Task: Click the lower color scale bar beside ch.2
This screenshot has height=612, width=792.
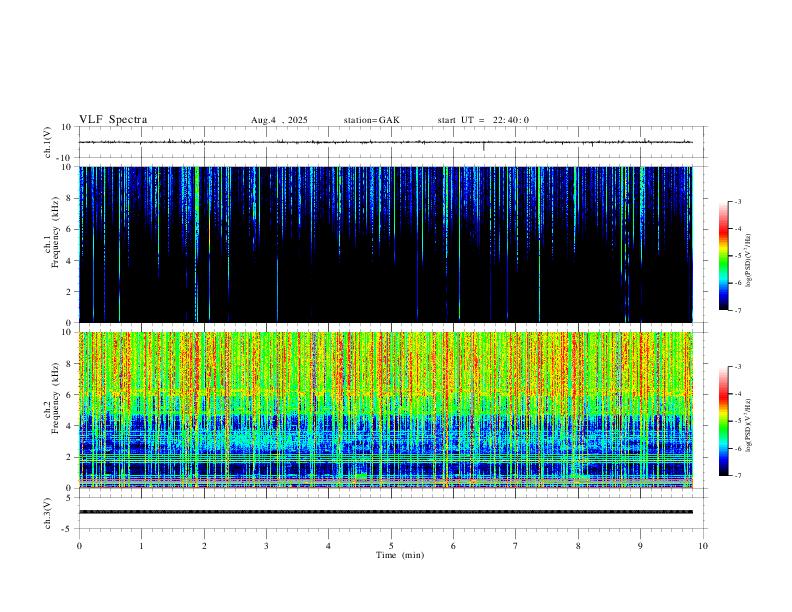Action: click(724, 421)
